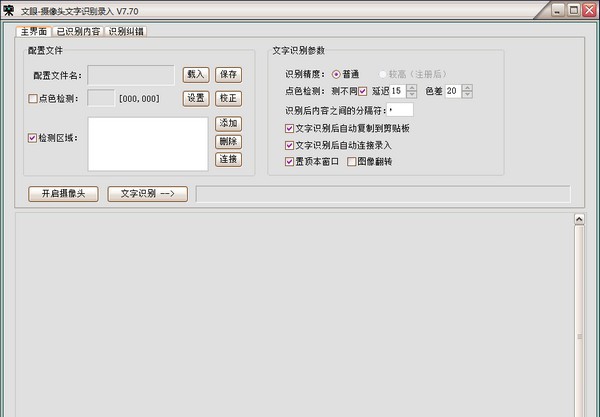Minimize the 文眼 window

[x=558, y=10]
